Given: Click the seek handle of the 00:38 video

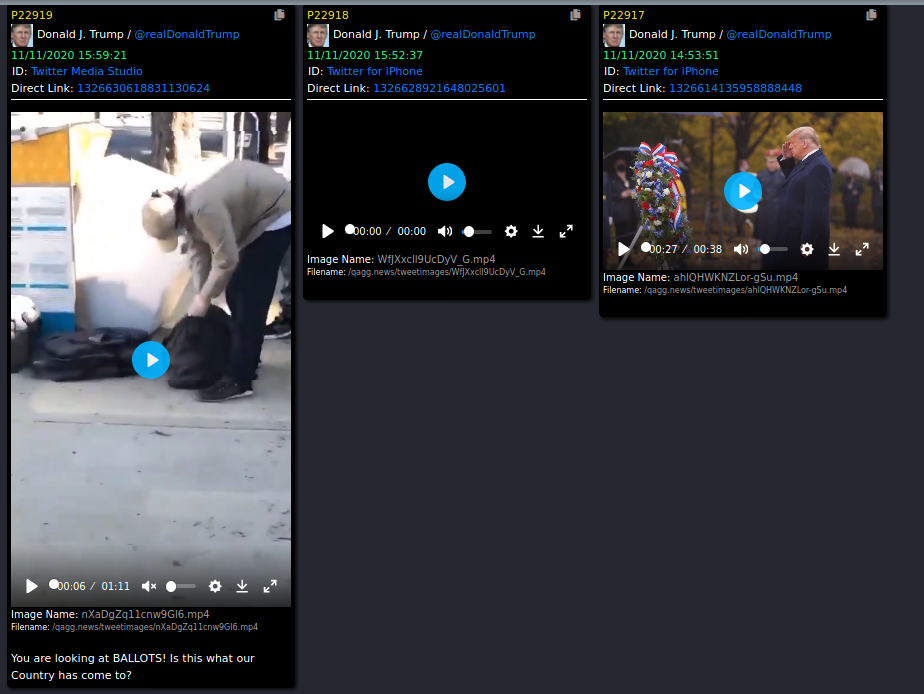Looking at the screenshot, I should 645,247.
